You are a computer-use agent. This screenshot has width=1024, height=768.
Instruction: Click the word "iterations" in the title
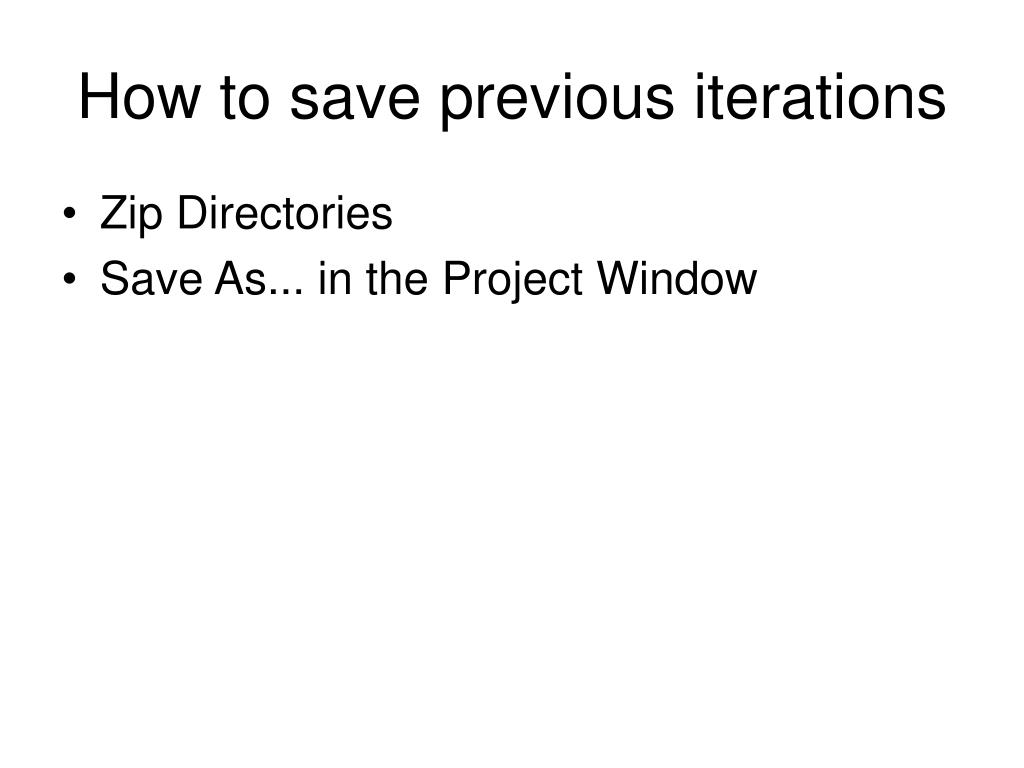(x=820, y=97)
